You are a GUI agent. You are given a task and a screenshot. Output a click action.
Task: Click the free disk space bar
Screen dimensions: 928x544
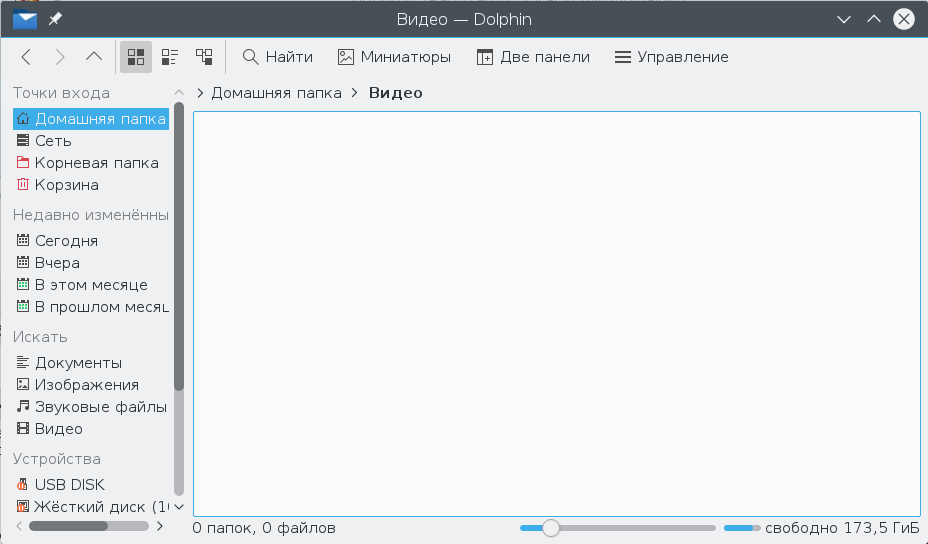742,527
